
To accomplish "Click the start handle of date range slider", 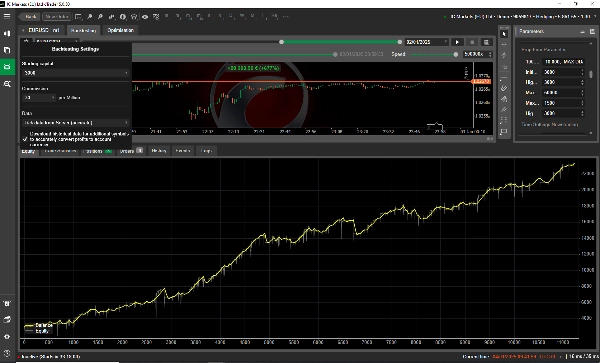I will tap(281, 42).
